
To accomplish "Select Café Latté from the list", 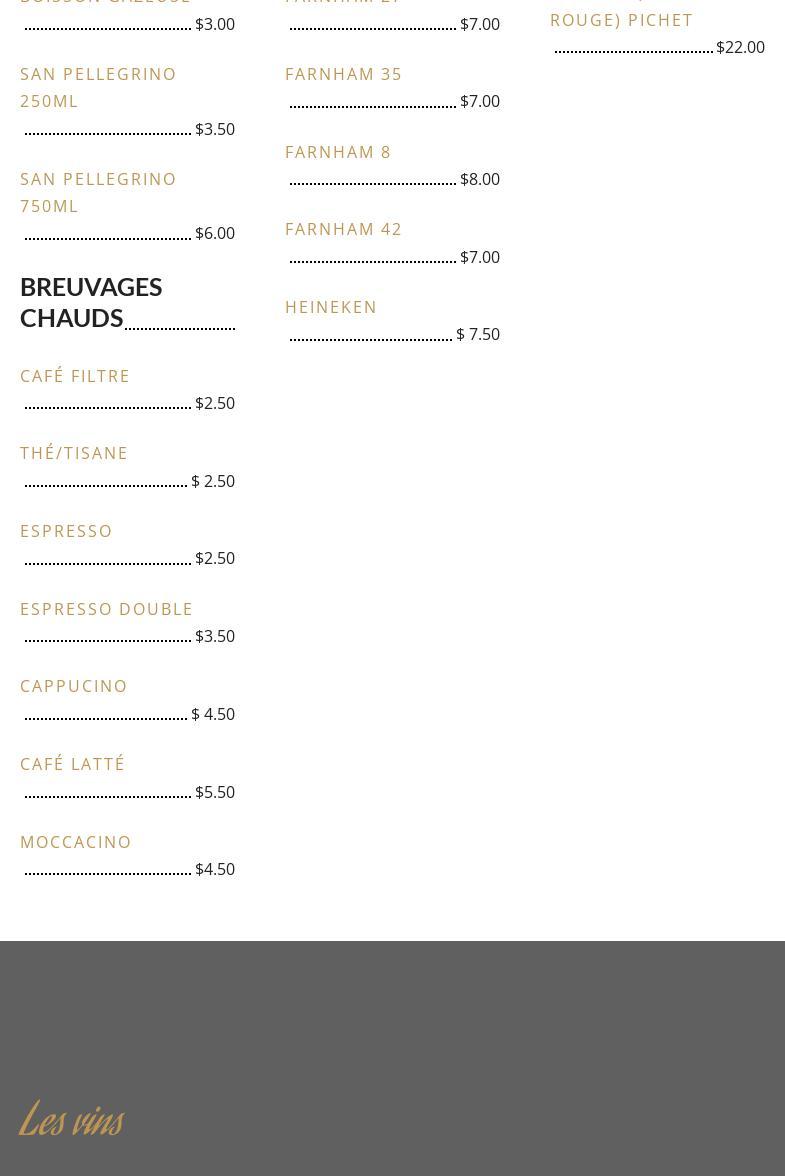I will pyautogui.click(x=72, y=764).
